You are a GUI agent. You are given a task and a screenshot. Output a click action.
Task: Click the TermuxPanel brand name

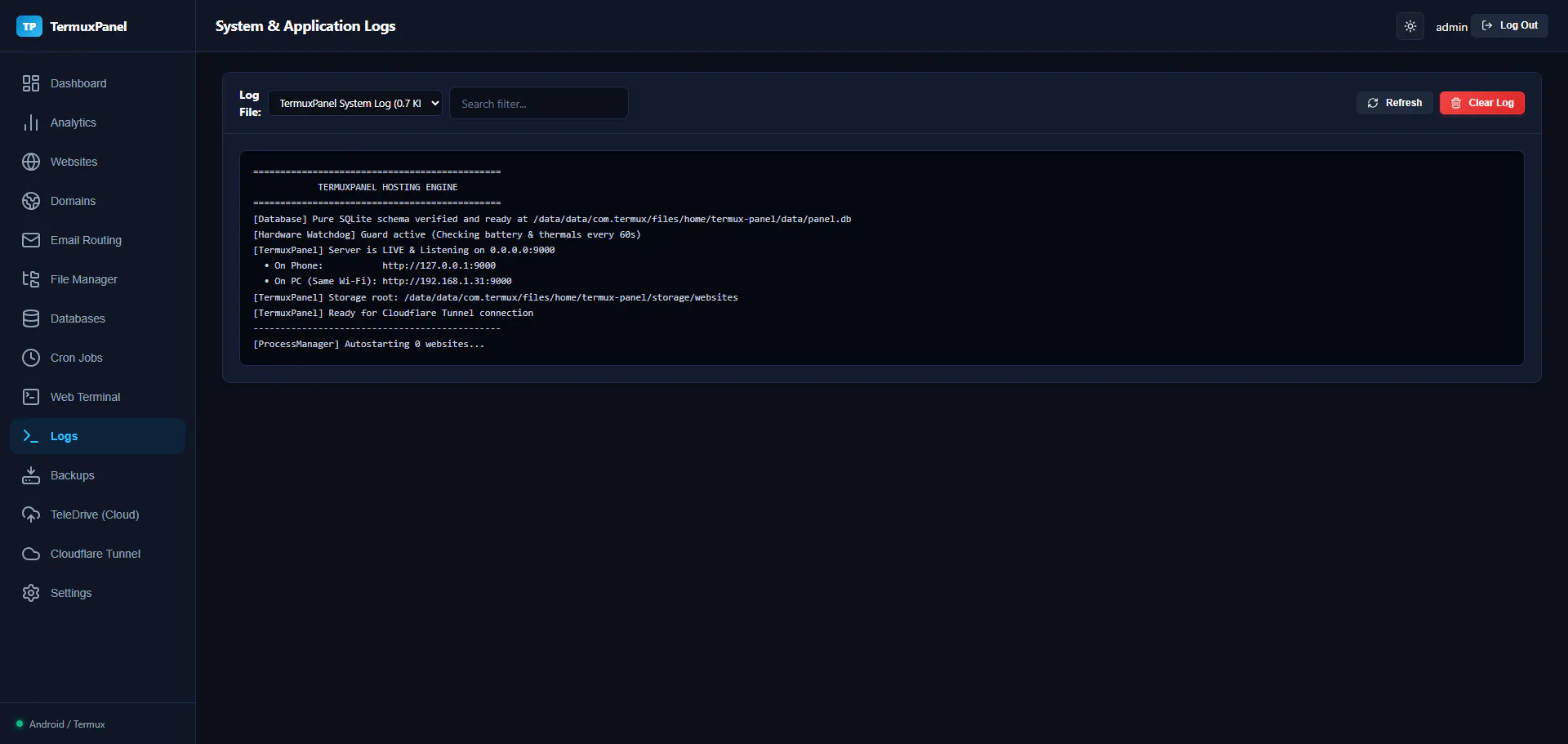[x=88, y=26]
